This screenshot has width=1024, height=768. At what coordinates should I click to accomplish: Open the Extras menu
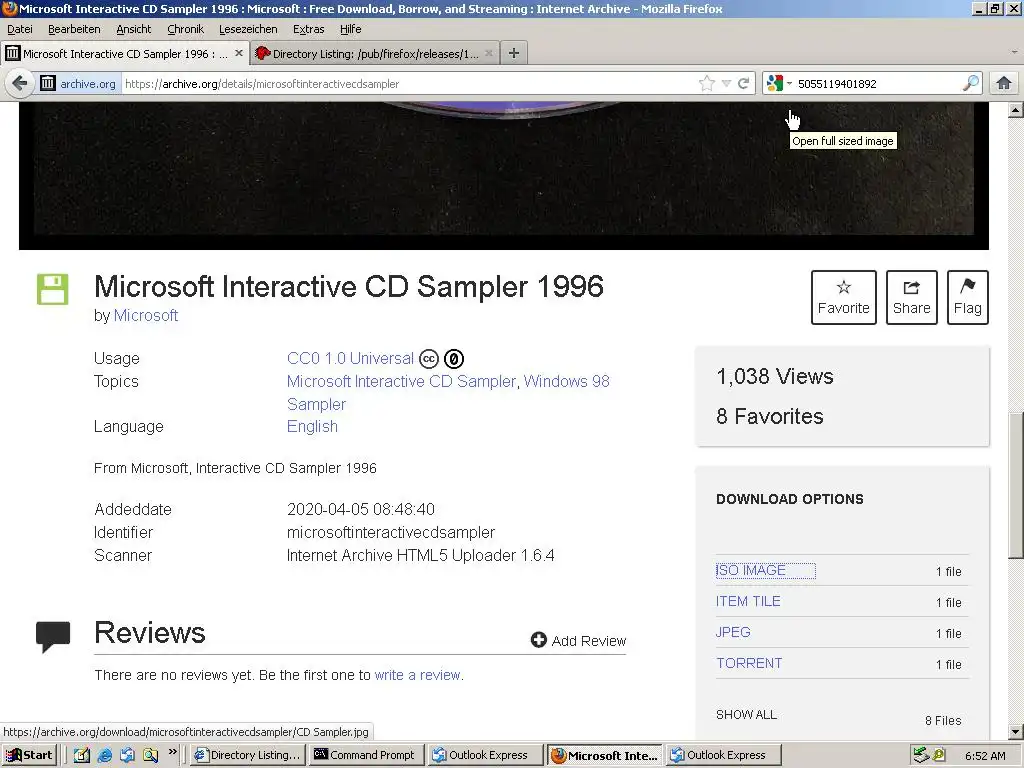[308, 29]
